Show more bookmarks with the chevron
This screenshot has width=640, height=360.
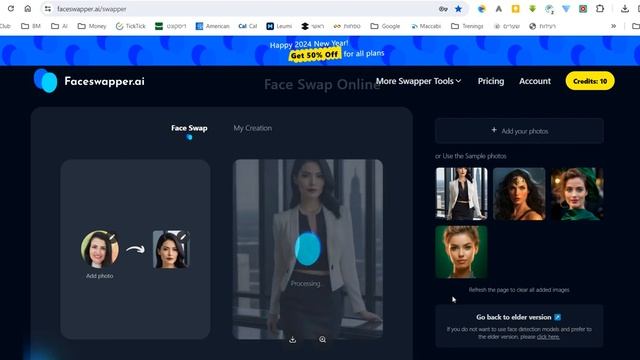(613, 26)
